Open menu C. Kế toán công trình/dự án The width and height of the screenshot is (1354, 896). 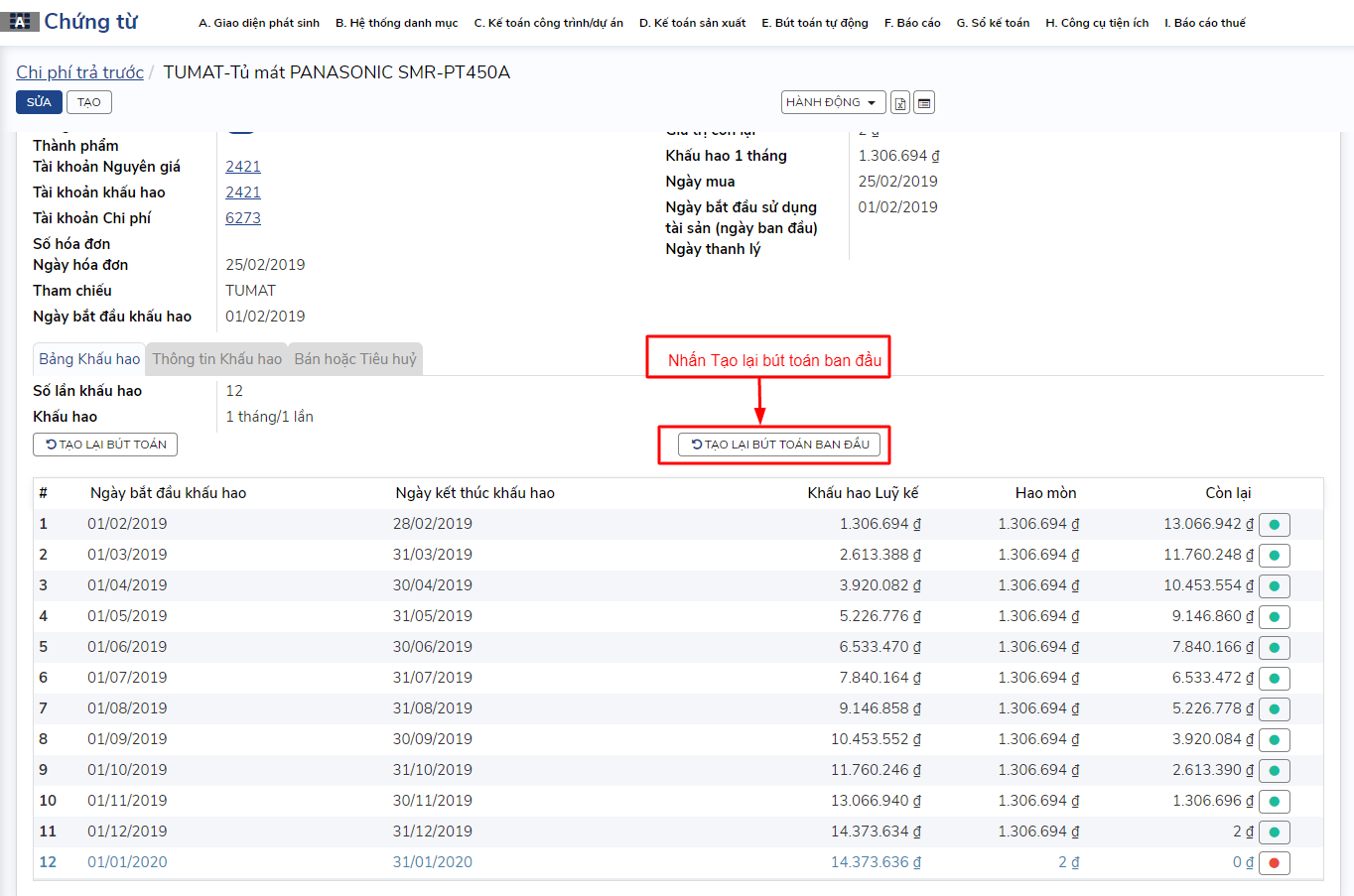pos(549,23)
